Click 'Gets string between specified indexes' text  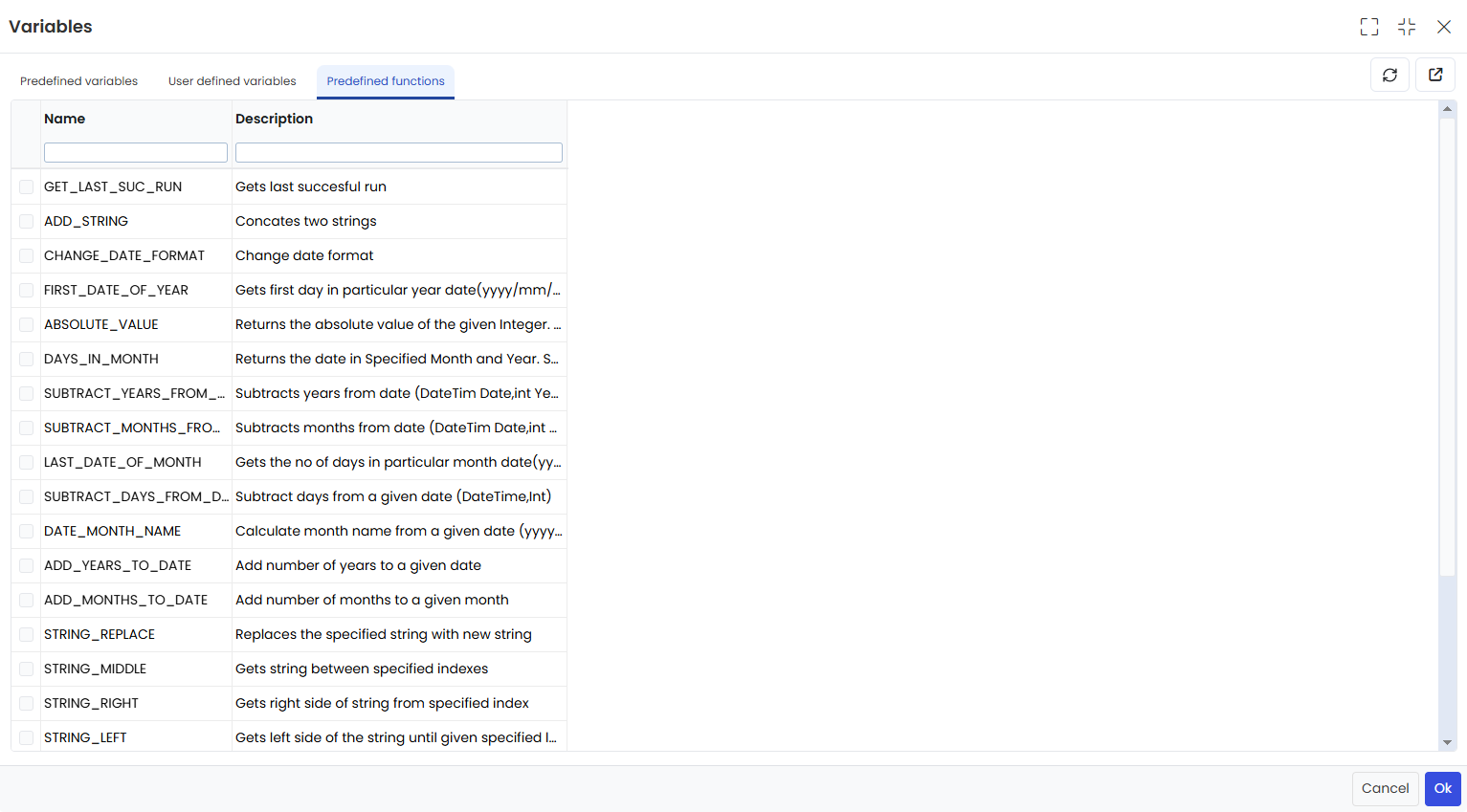[x=362, y=669]
